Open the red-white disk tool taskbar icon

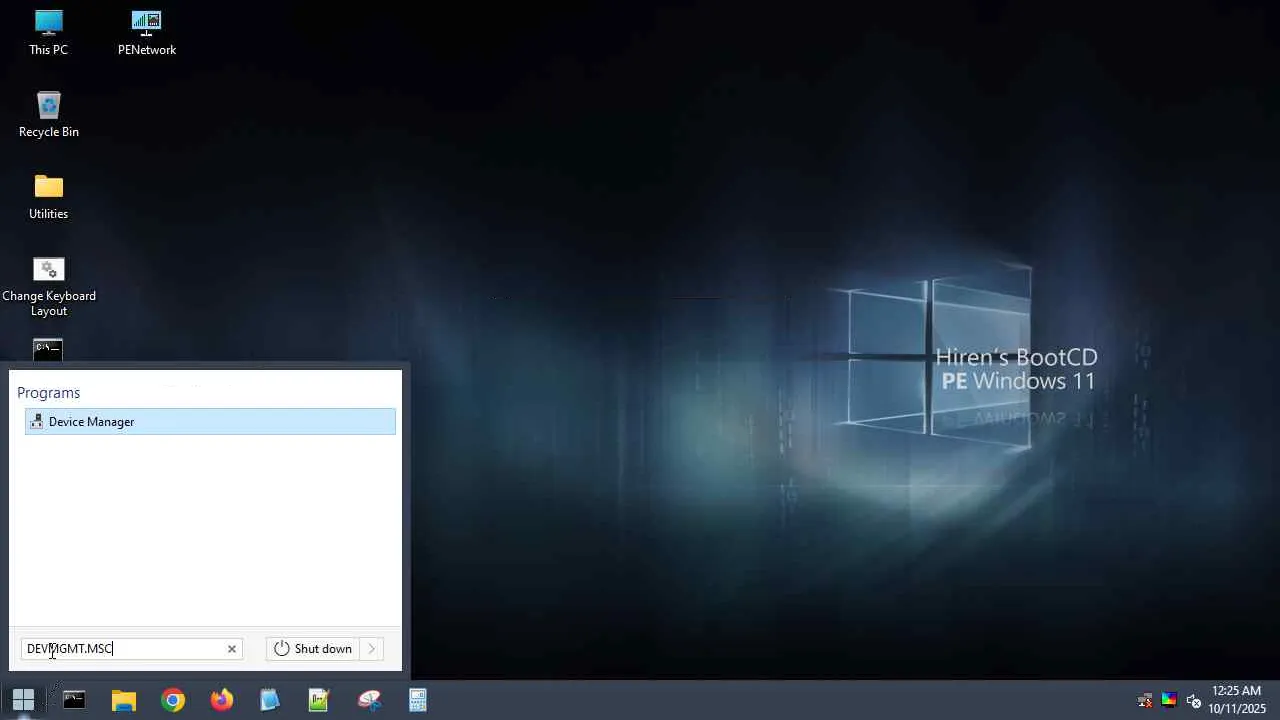tap(369, 700)
